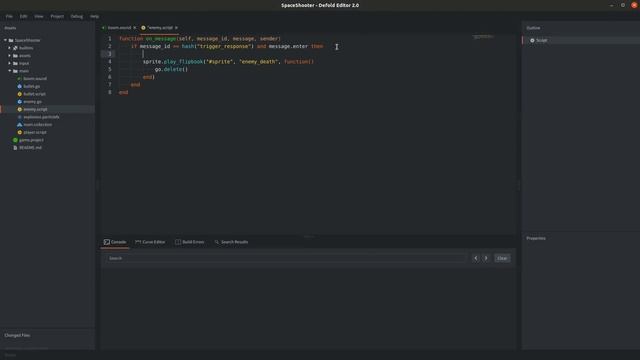Click line number 4 in the gutter
This screenshot has width=640, height=360.
(x=109, y=62)
